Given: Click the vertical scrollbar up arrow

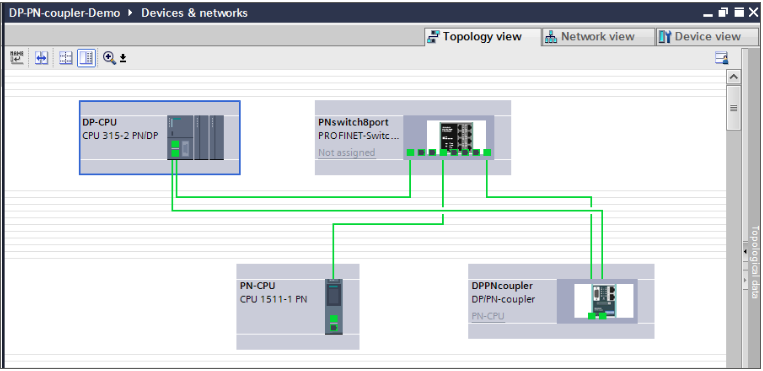Looking at the screenshot, I should click(x=734, y=76).
